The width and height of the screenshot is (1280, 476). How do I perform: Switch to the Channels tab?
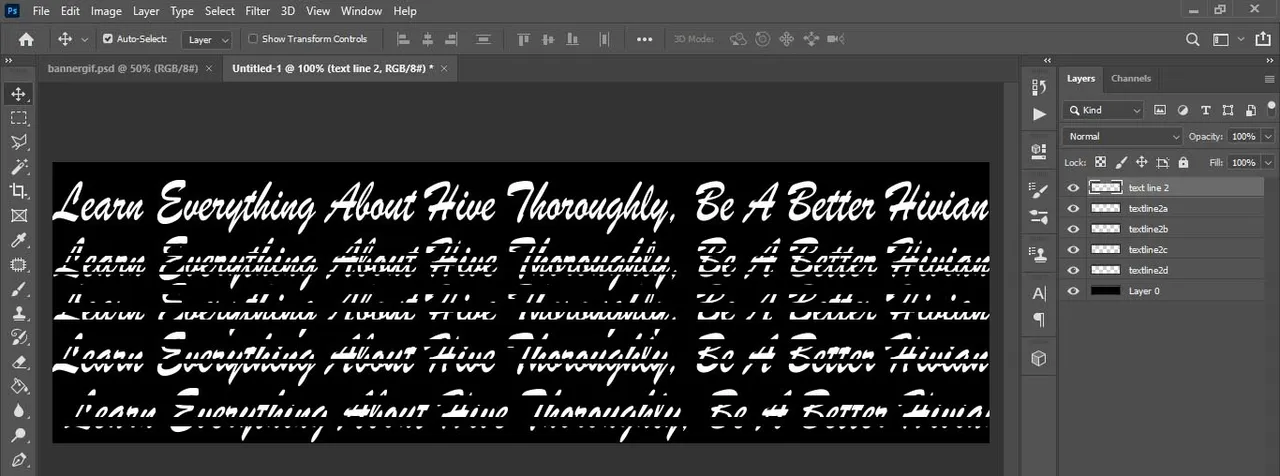(x=1131, y=78)
